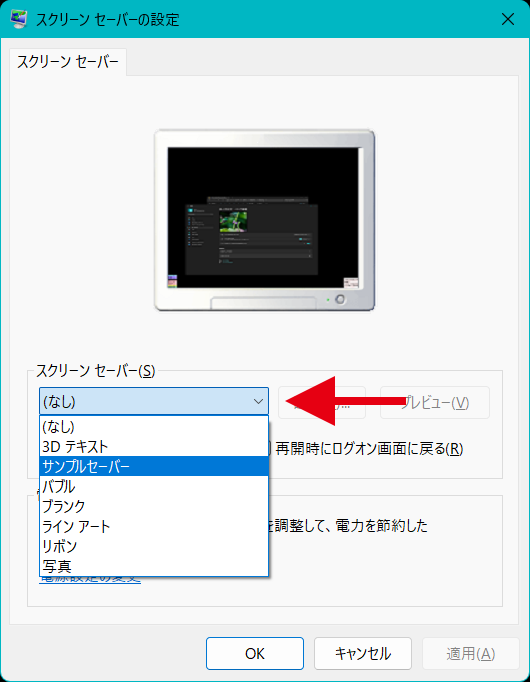The height and width of the screenshot is (682, 530).
Task: Pick ブランク in the screen saver list
Action: click(x=154, y=506)
